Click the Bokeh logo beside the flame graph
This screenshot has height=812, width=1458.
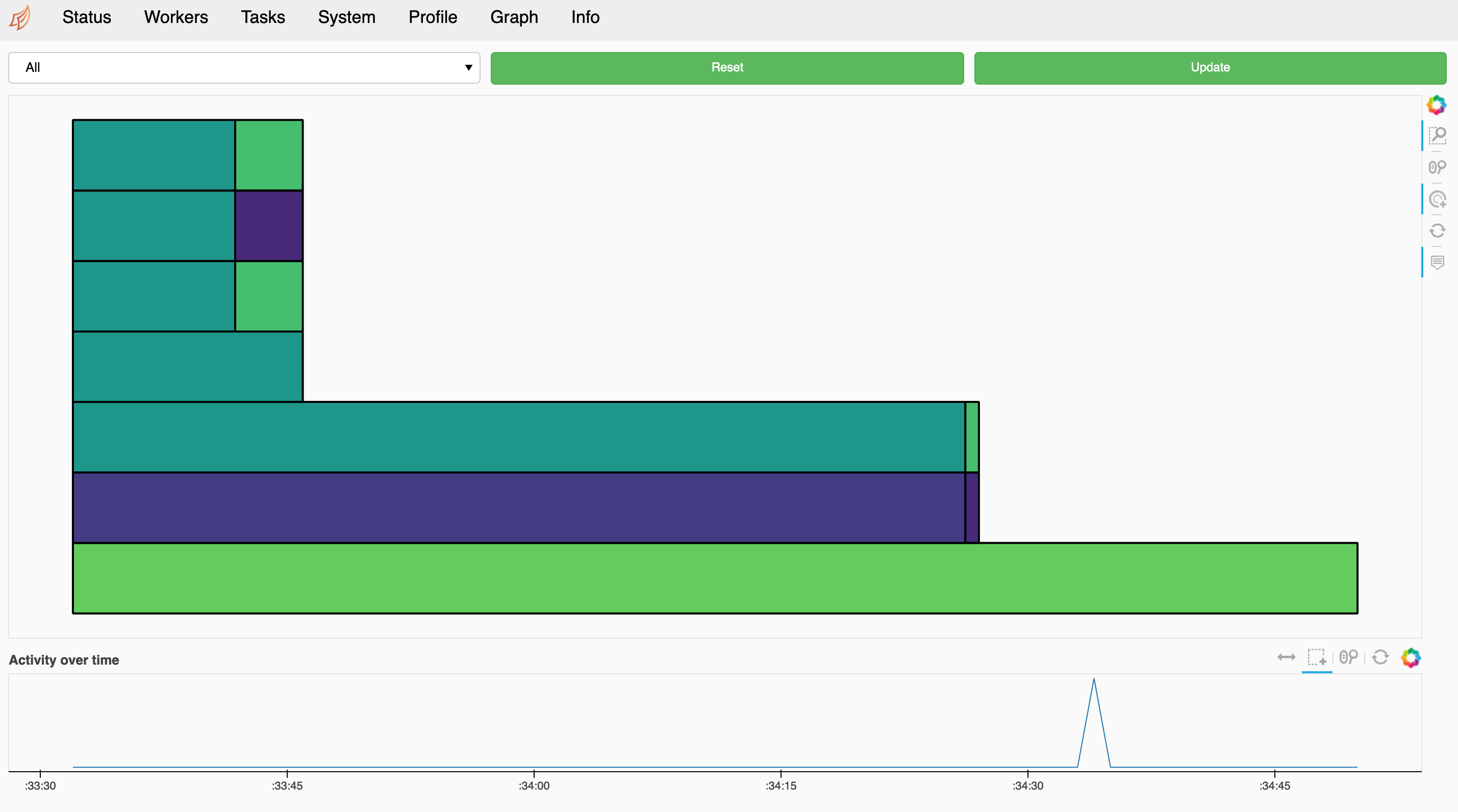click(1436, 105)
